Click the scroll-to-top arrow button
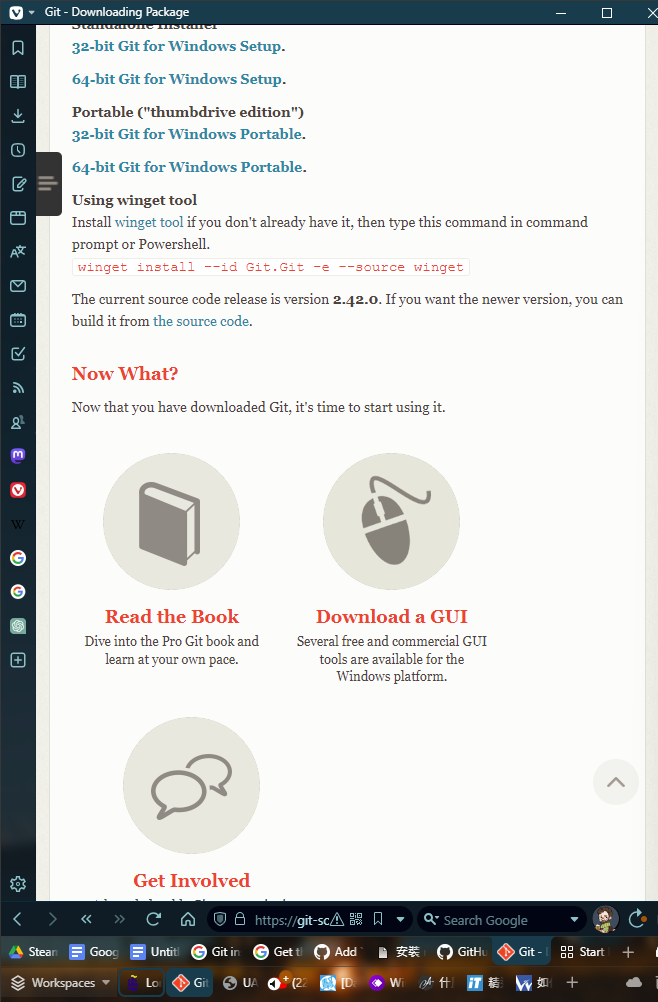This screenshot has height=1002, width=658. 615,782
